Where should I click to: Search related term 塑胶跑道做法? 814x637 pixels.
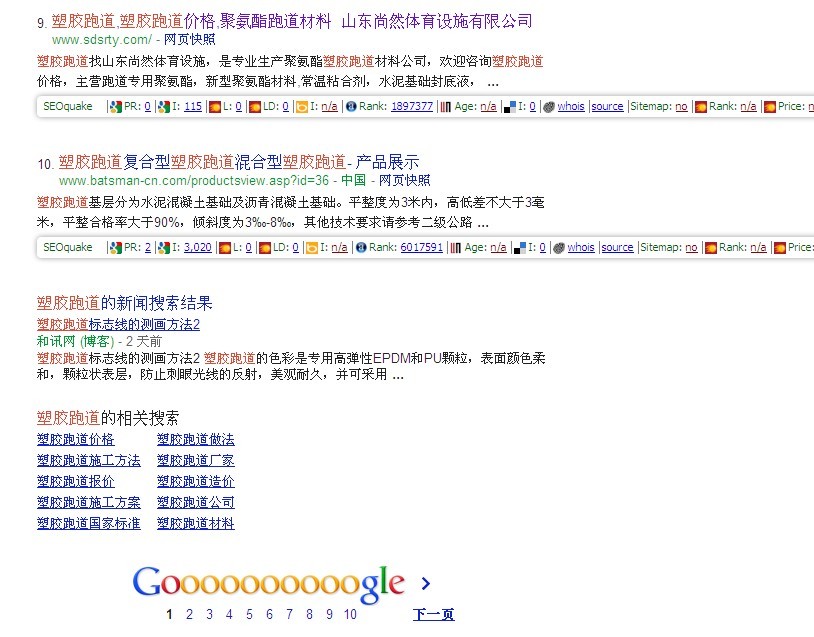point(196,440)
